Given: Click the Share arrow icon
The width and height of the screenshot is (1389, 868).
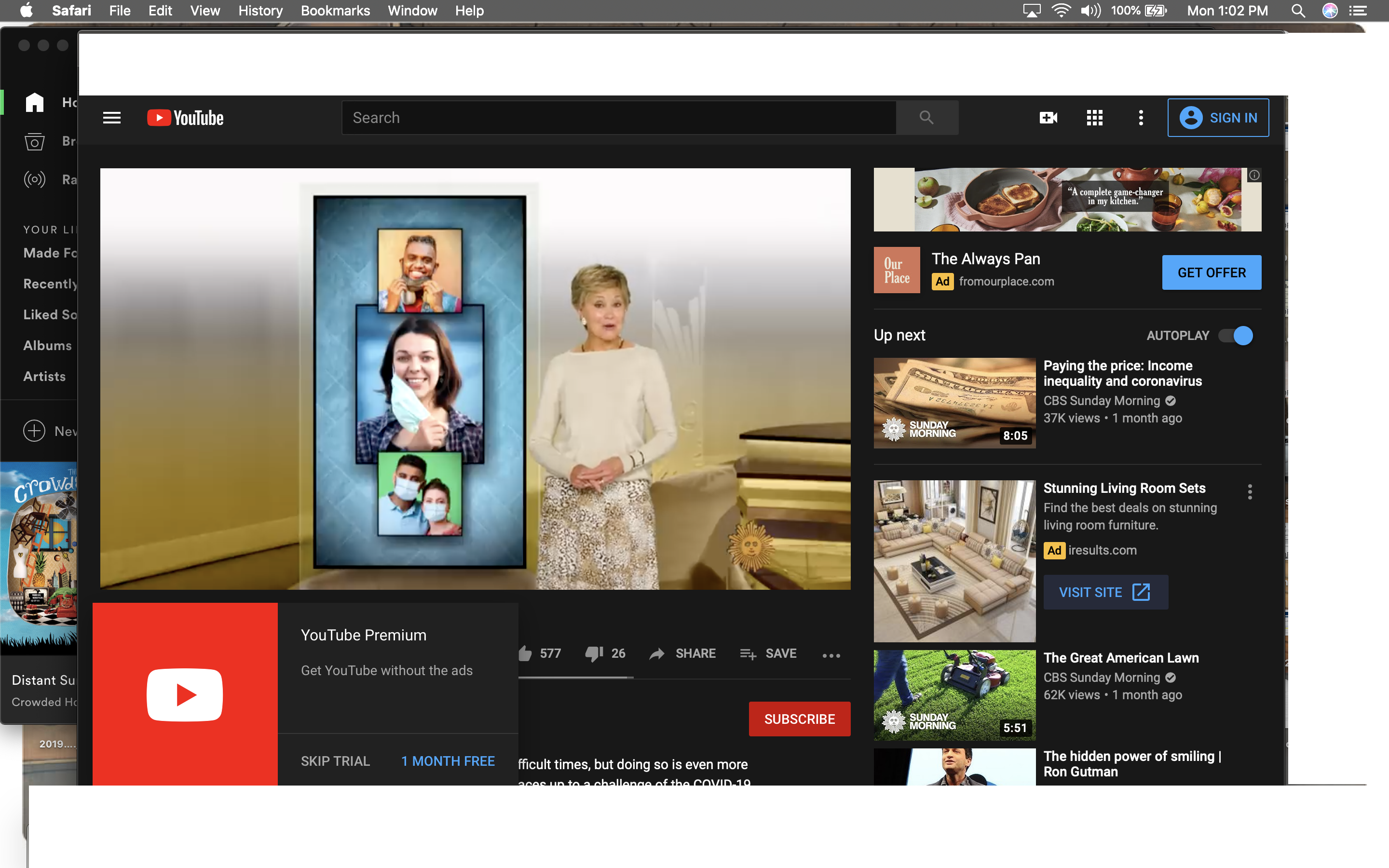Looking at the screenshot, I should click(x=657, y=653).
